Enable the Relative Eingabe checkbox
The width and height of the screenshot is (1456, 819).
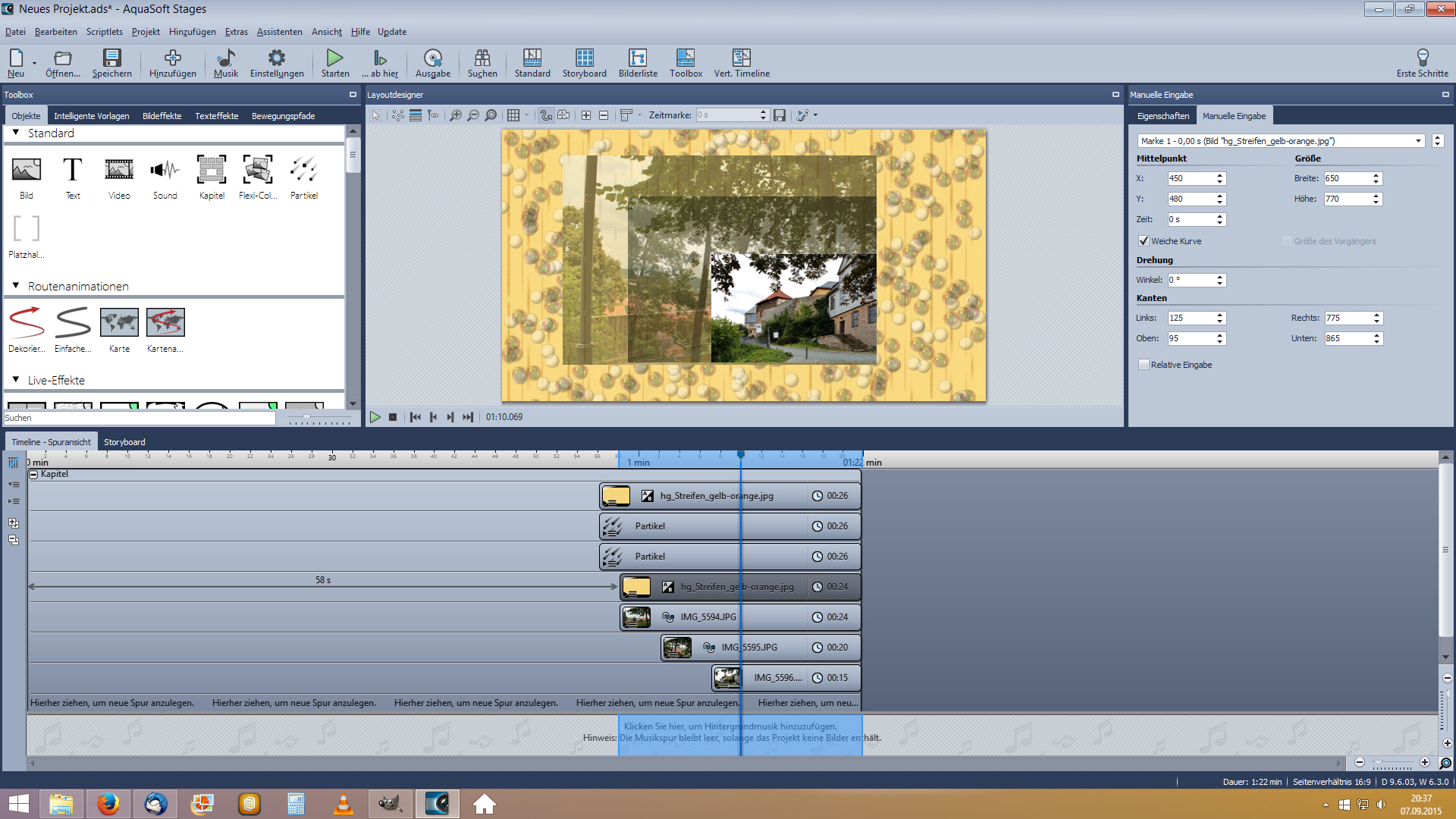[x=1144, y=365]
